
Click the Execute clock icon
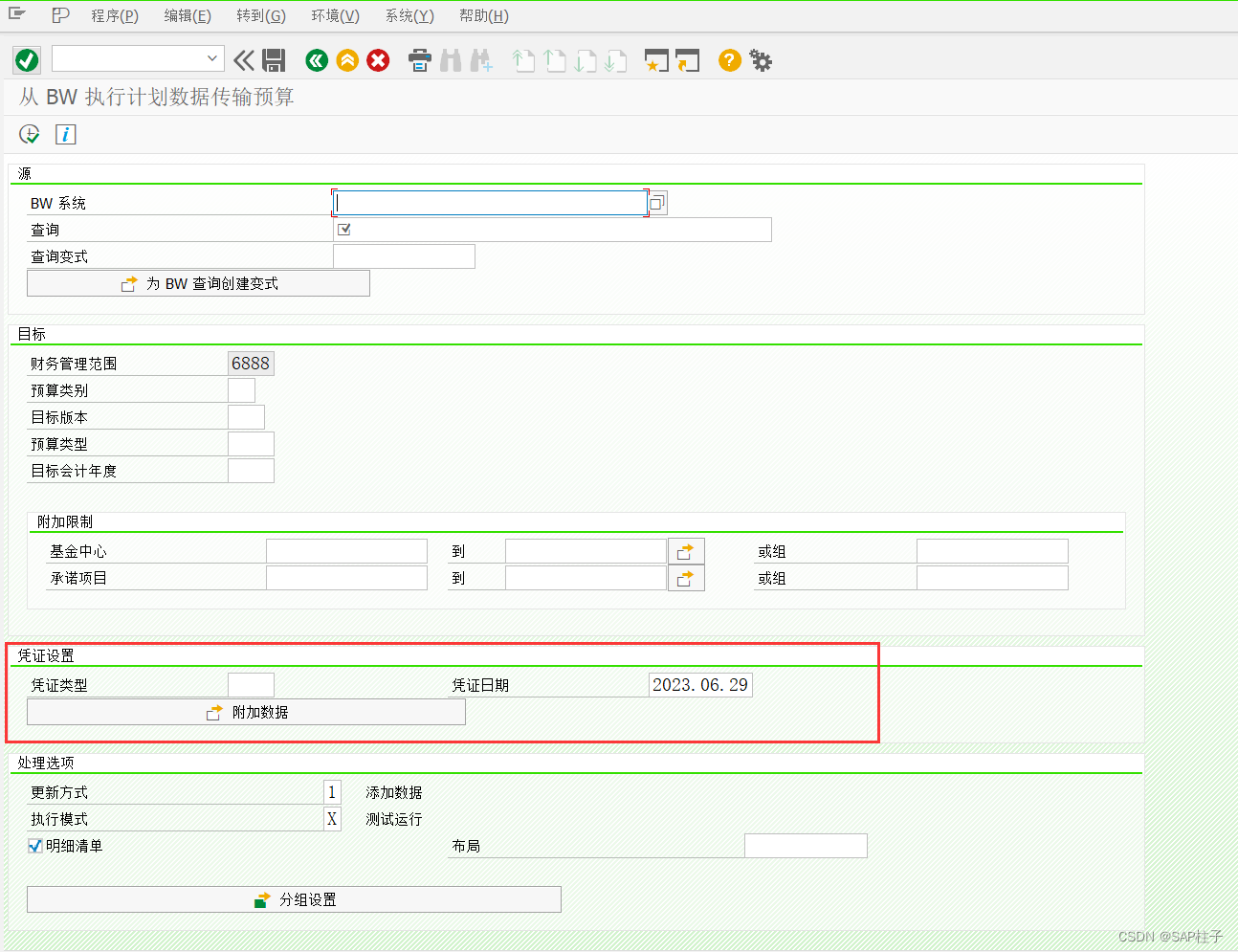(30, 134)
